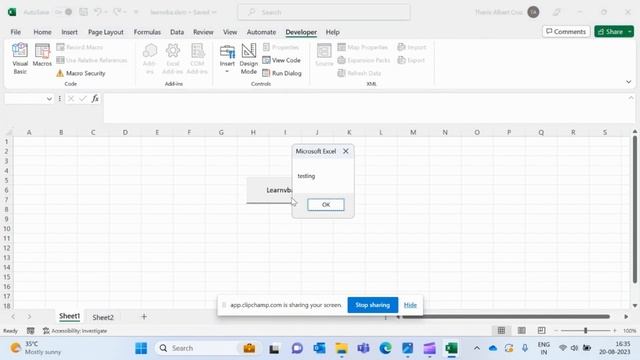640x360 pixels.
Task: Click OK in the Microsoft Excel message box
Action: click(326, 204)
